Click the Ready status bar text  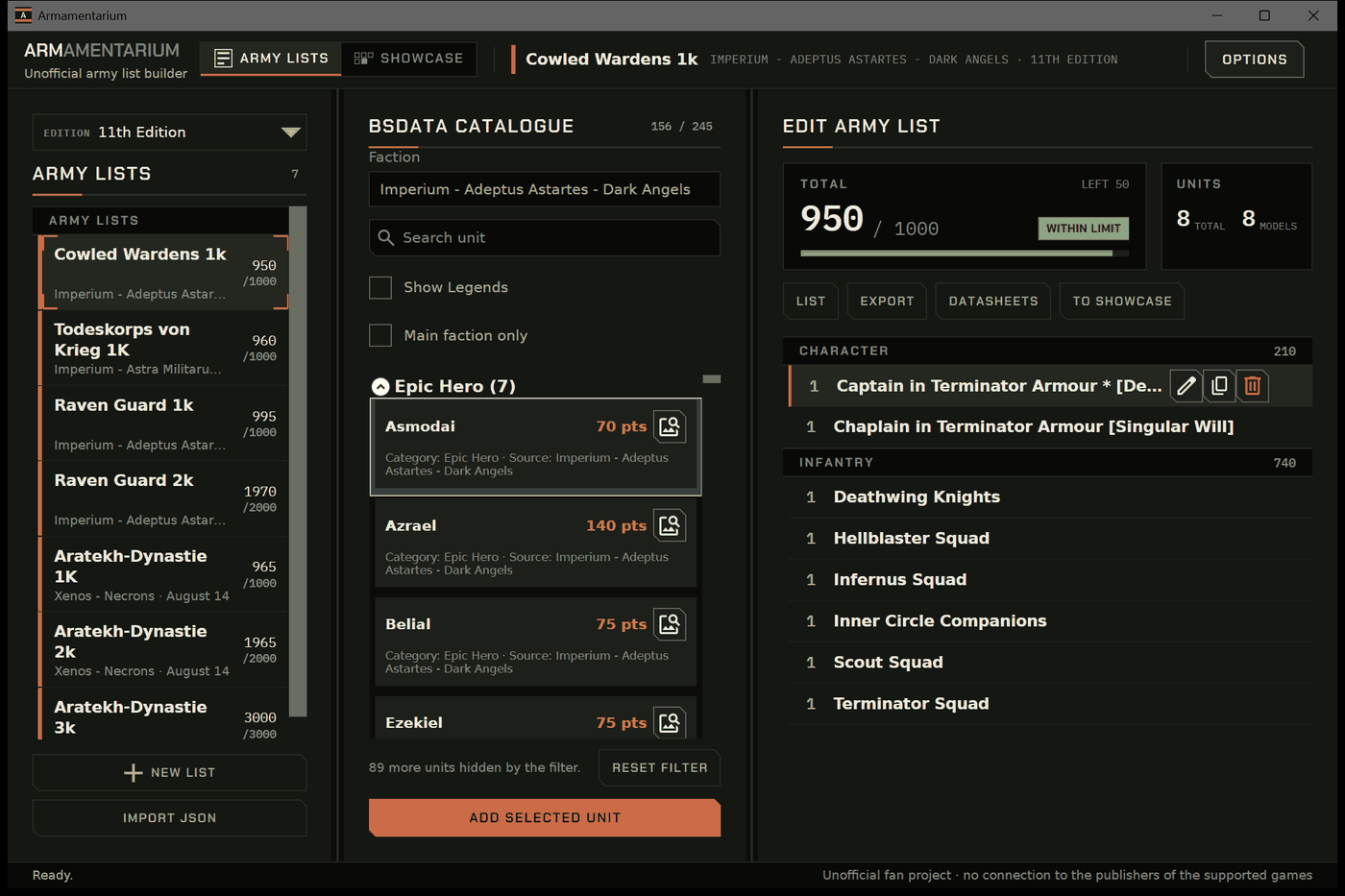(x=53, y=875)
